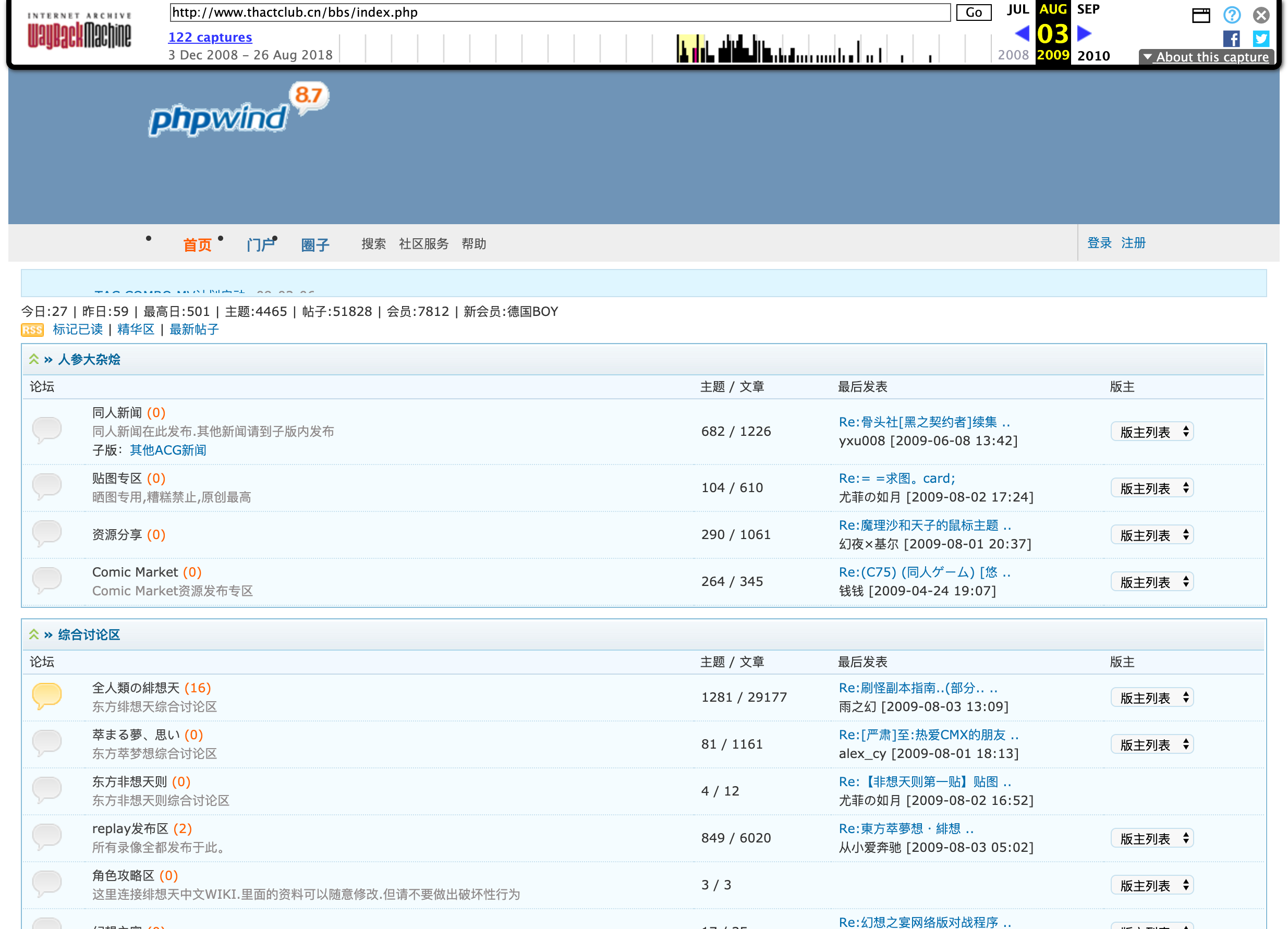Screen dimensions: 1288x929
Task: Open the 社区服务 menu item
Action: (x=423, y=243)
